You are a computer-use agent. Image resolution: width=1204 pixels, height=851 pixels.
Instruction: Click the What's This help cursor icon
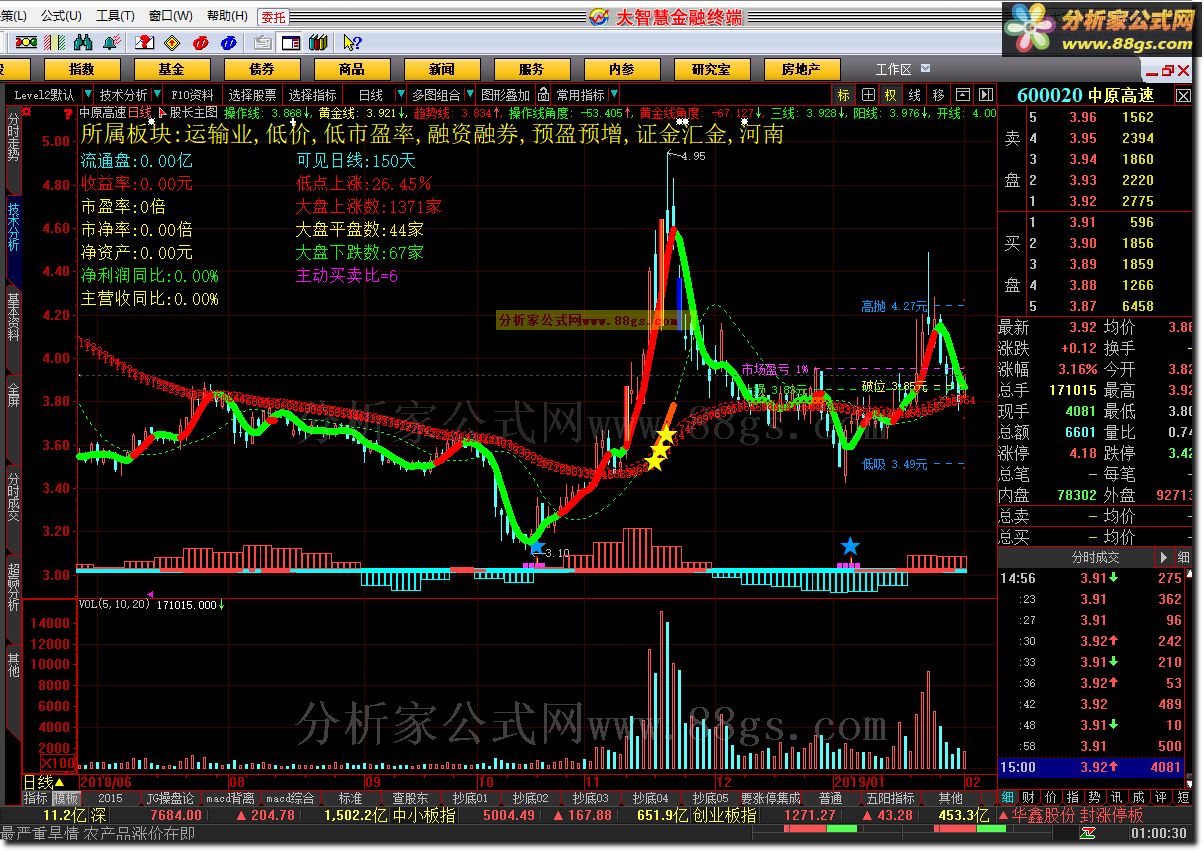pos(352,42)
